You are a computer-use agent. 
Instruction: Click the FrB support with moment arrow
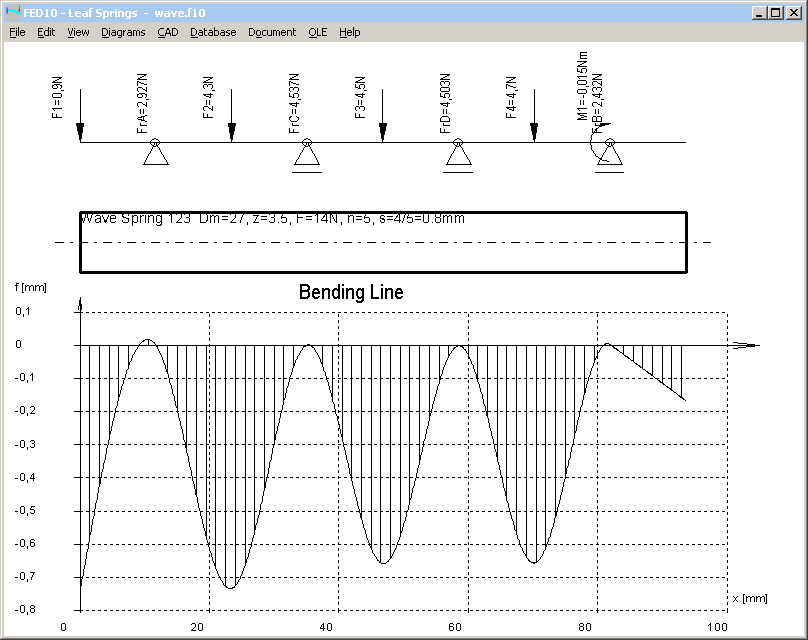[609, 154]
